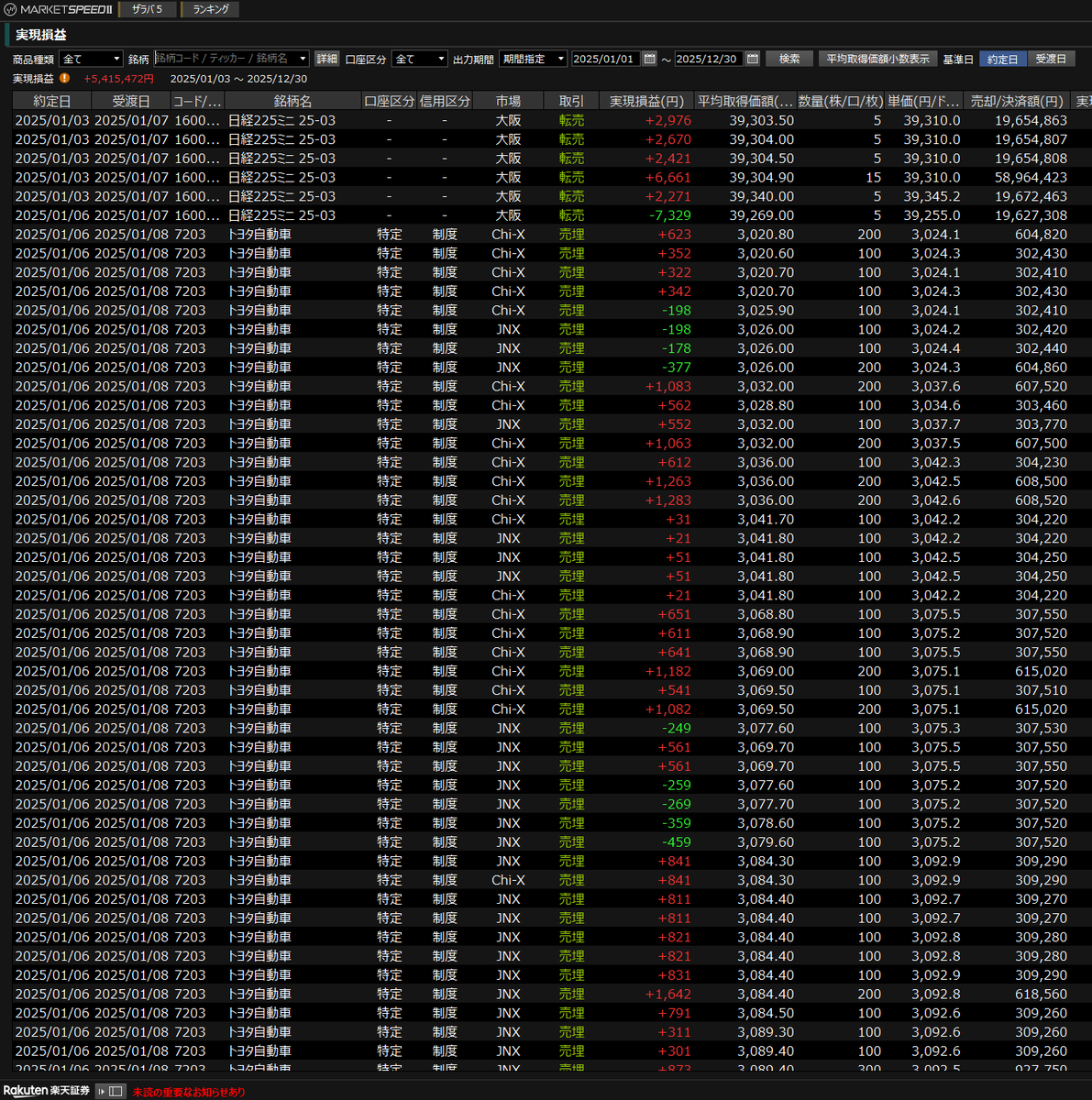Viewport: 1092px width, 1100px height.
Task: Sort by the 平均取得価額 column header
Action: click(745, 101)
